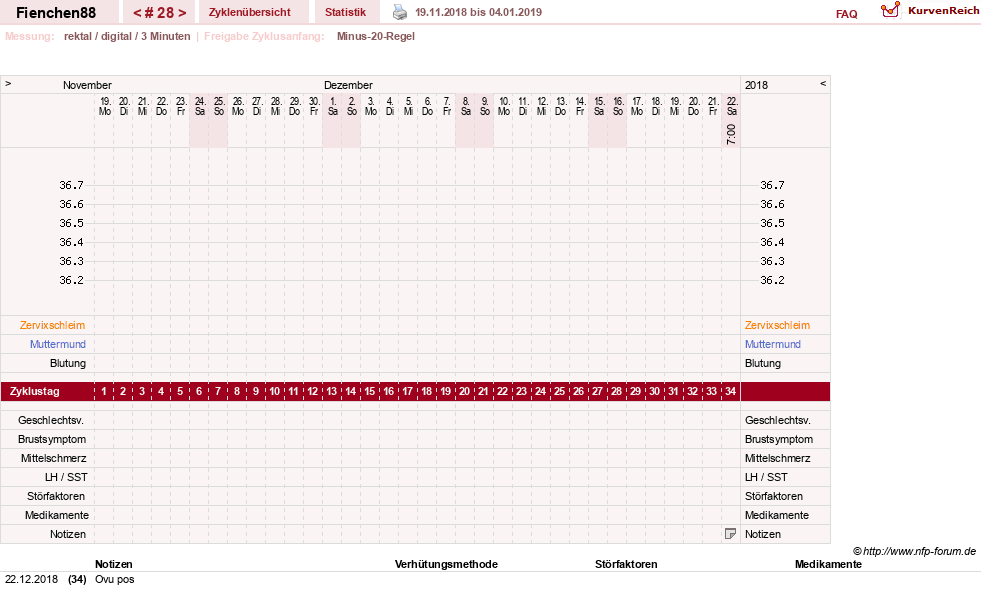This screenshot has width=981, height=603.
Task: Click the (34) cycle day in the note row
Action: click(77, 579)
